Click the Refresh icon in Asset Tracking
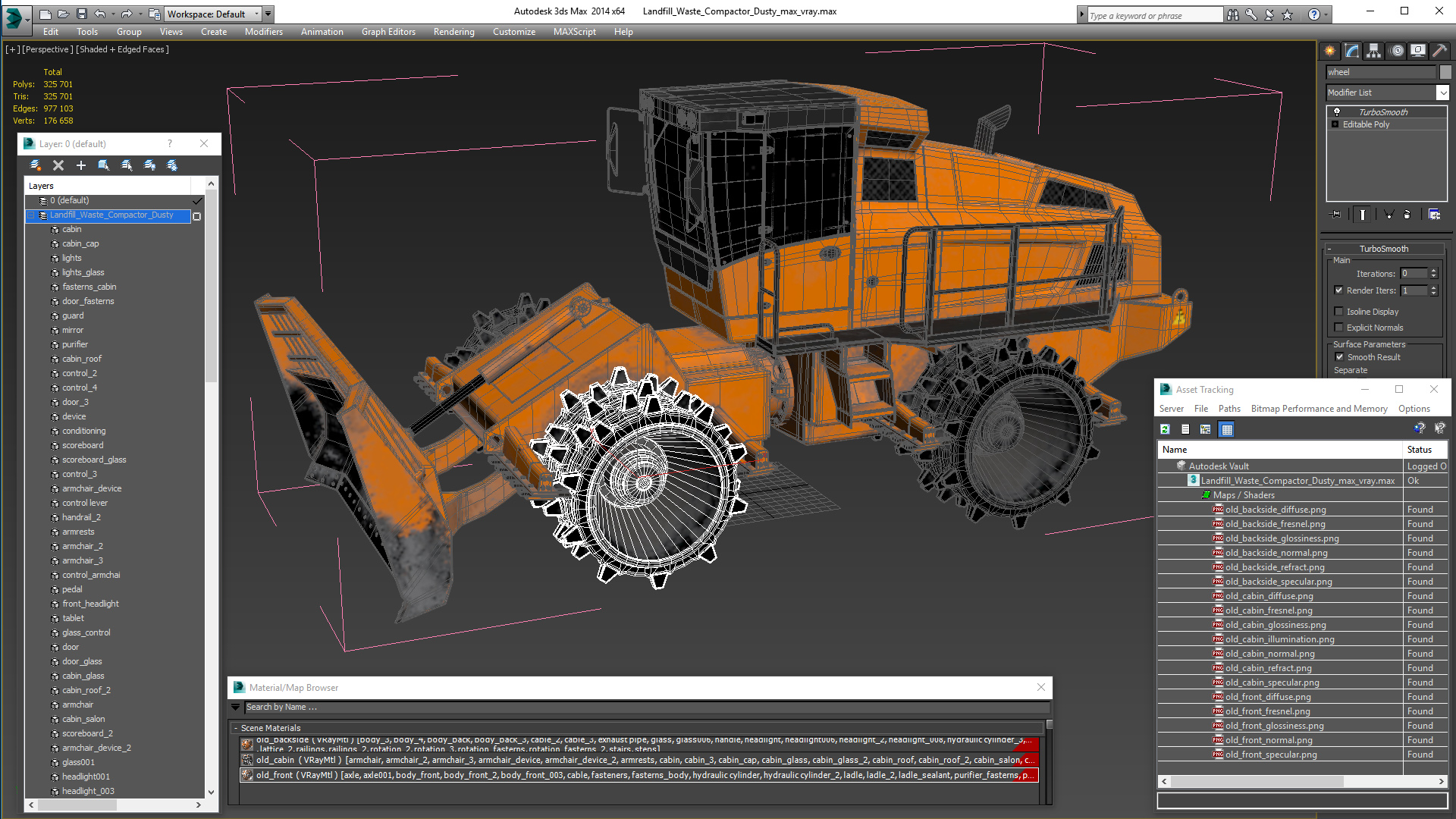This screenshot has width=1456, height=819. point(1165,429)
